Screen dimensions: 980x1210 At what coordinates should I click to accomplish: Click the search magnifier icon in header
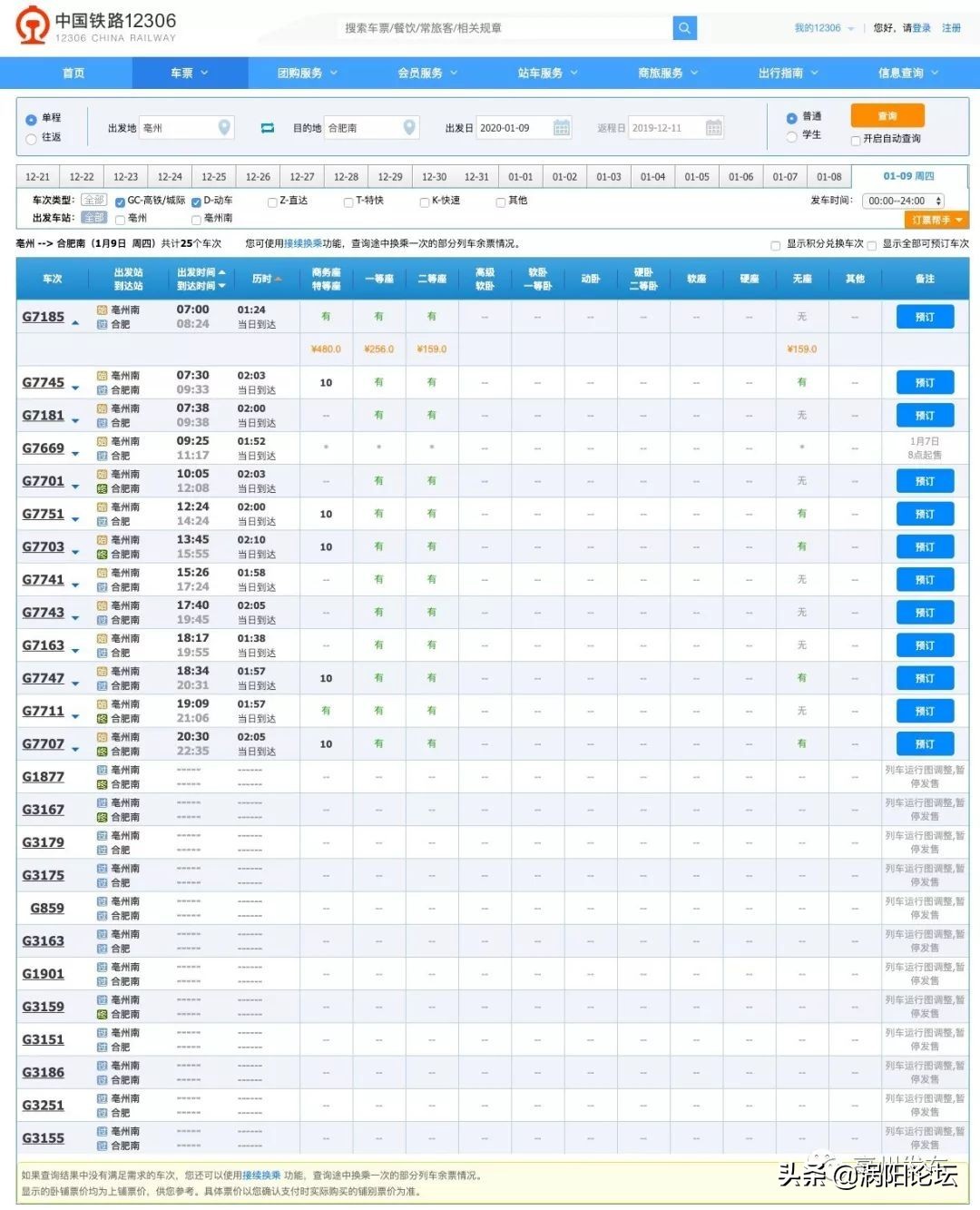tap(684, 28)
